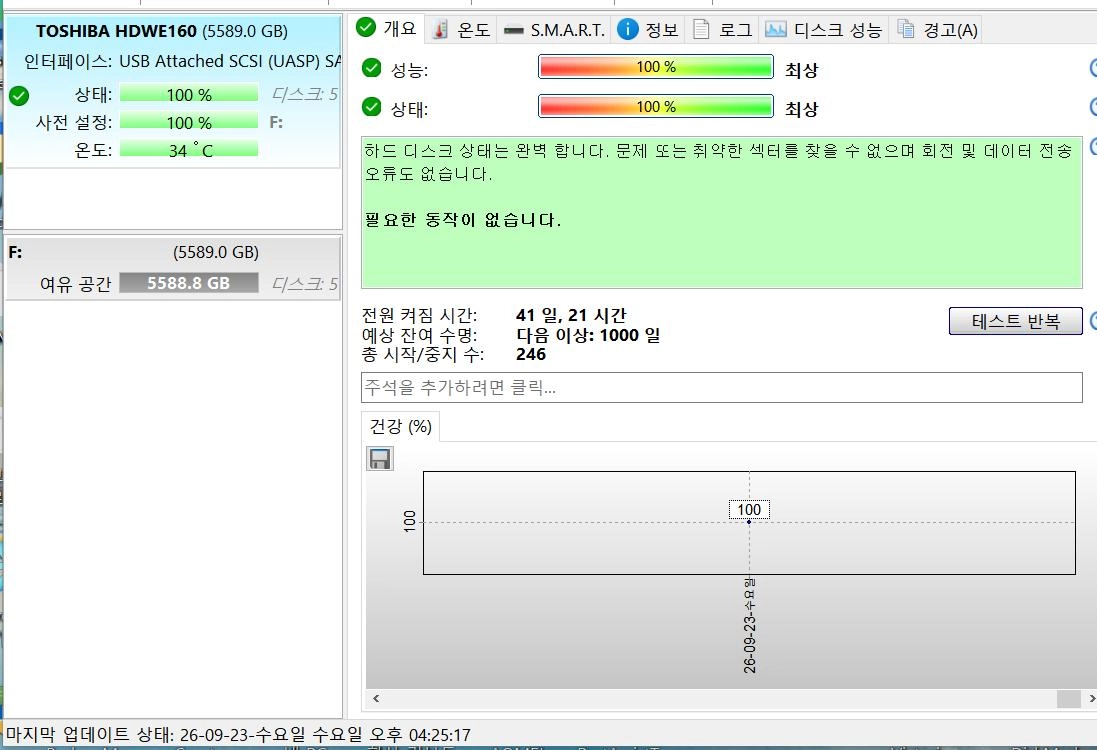Click the text 하드 디스크 상태는 완벽 합니다
Screen dimensions: 1097x750
click(486, 150)
